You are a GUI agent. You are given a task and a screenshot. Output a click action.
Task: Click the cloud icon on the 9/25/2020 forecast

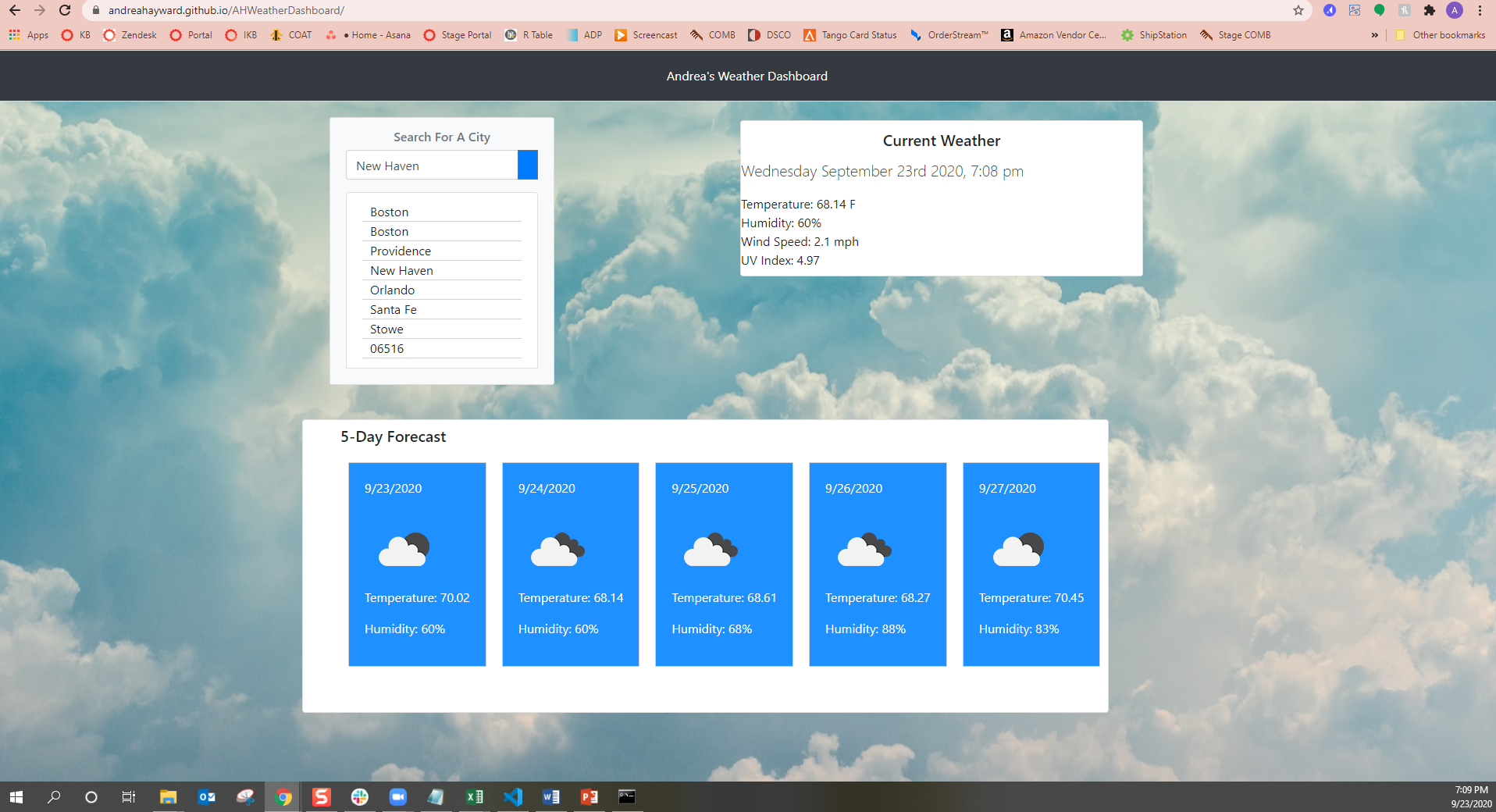[711, 550]
